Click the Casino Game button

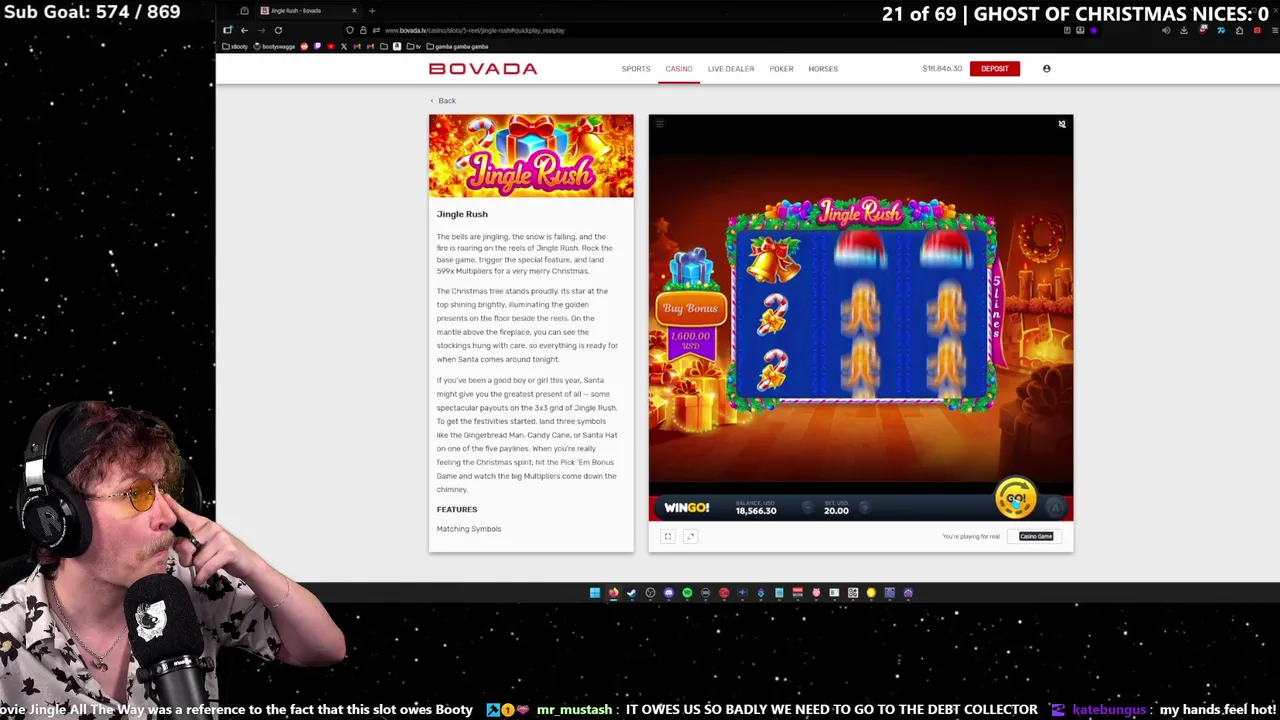(x=1036, y=536)
